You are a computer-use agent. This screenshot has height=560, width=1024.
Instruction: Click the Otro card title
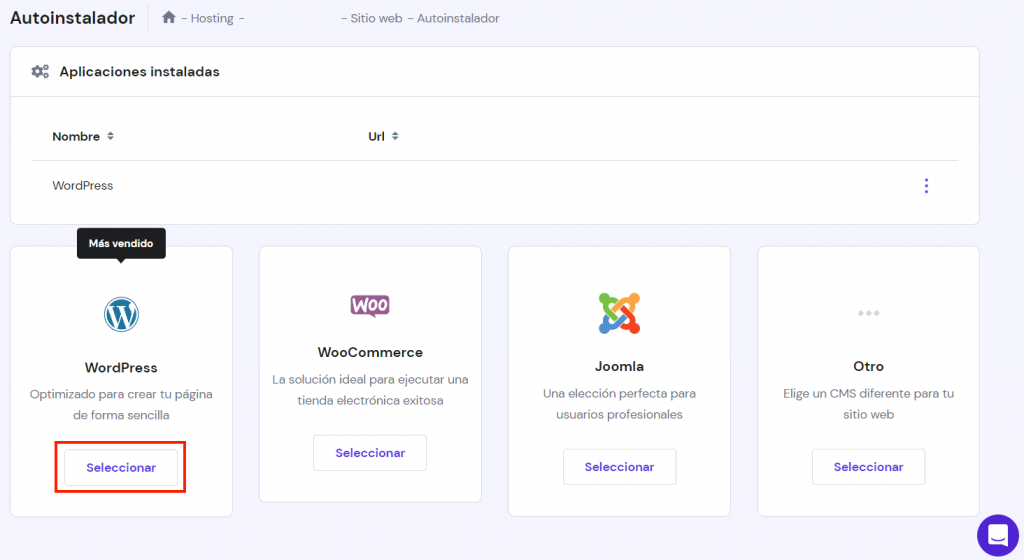[x=869, y=366]
